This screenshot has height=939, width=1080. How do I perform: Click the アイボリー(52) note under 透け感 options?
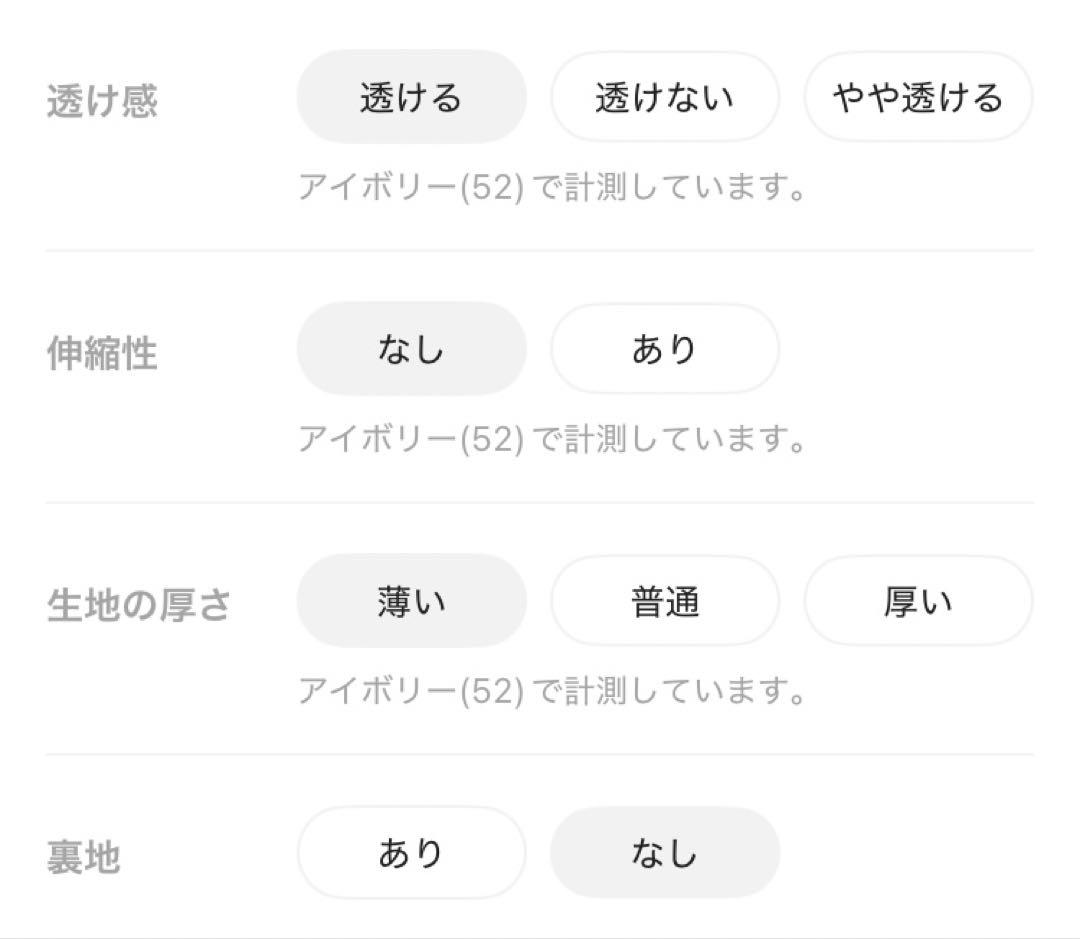point(552,187)
